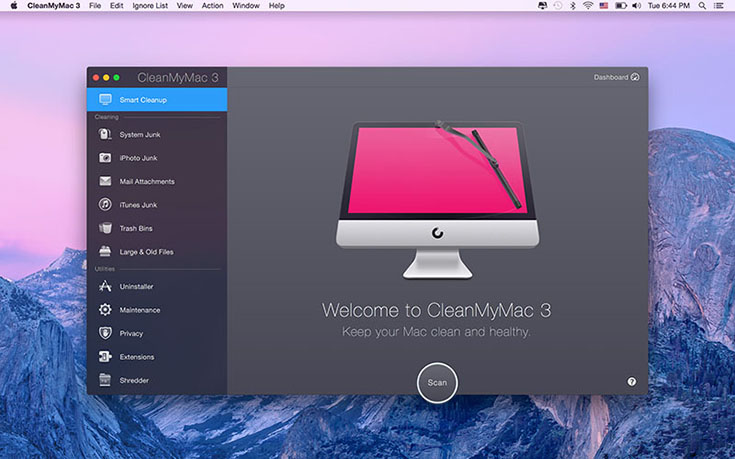This screenshot has height=459, width=735.
Task: Click the Large & Old Files icon
Action: coord(105,251)
